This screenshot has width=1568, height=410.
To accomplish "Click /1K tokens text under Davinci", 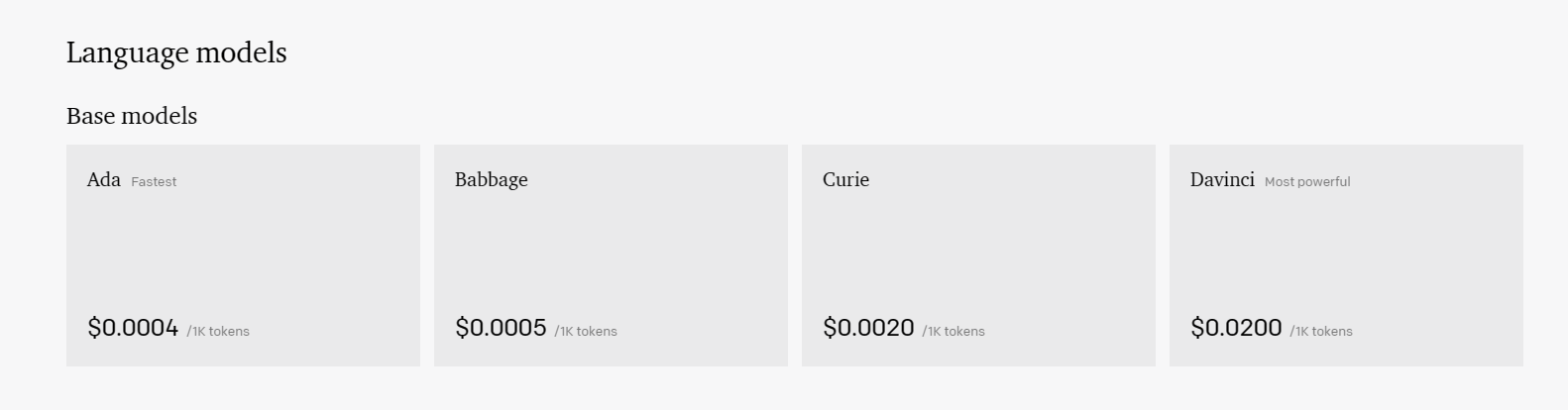I will pos(1321,332).
